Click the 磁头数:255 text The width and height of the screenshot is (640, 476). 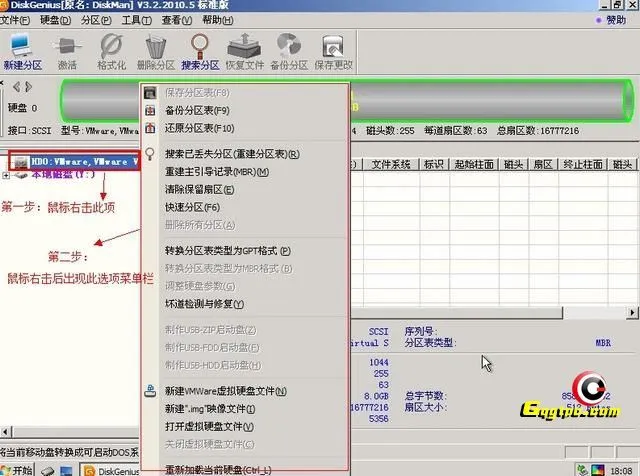click(390, 131)
